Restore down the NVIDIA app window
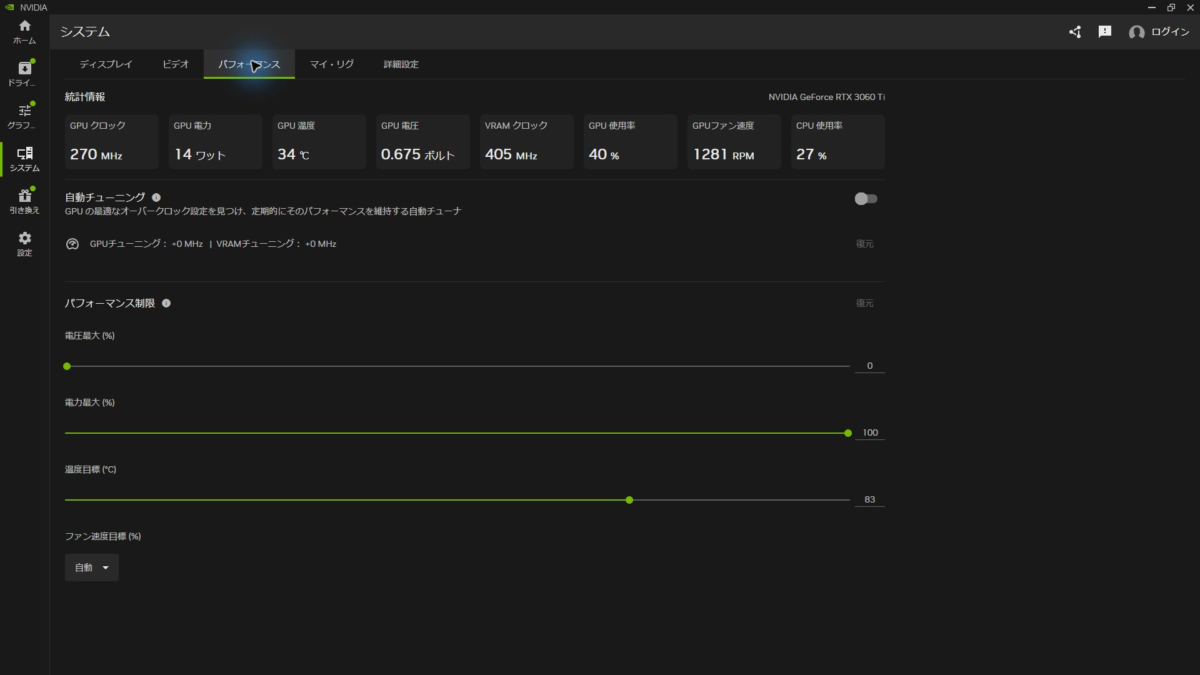1200x675 pixels. [1170, 7]
